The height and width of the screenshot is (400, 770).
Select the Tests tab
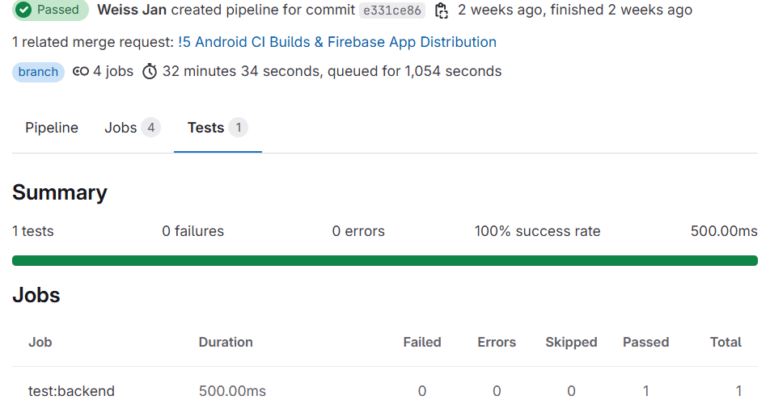coord(218,128)
